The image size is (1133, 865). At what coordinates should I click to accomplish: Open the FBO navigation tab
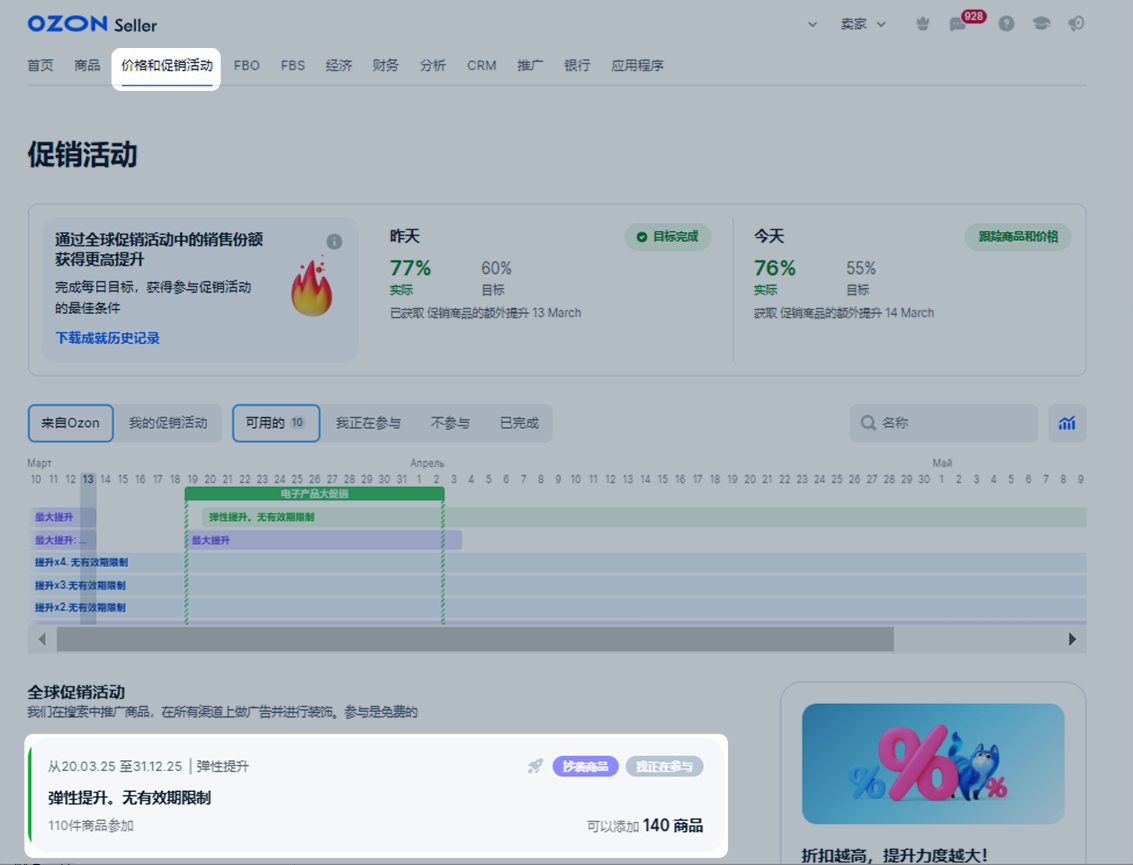246,66
